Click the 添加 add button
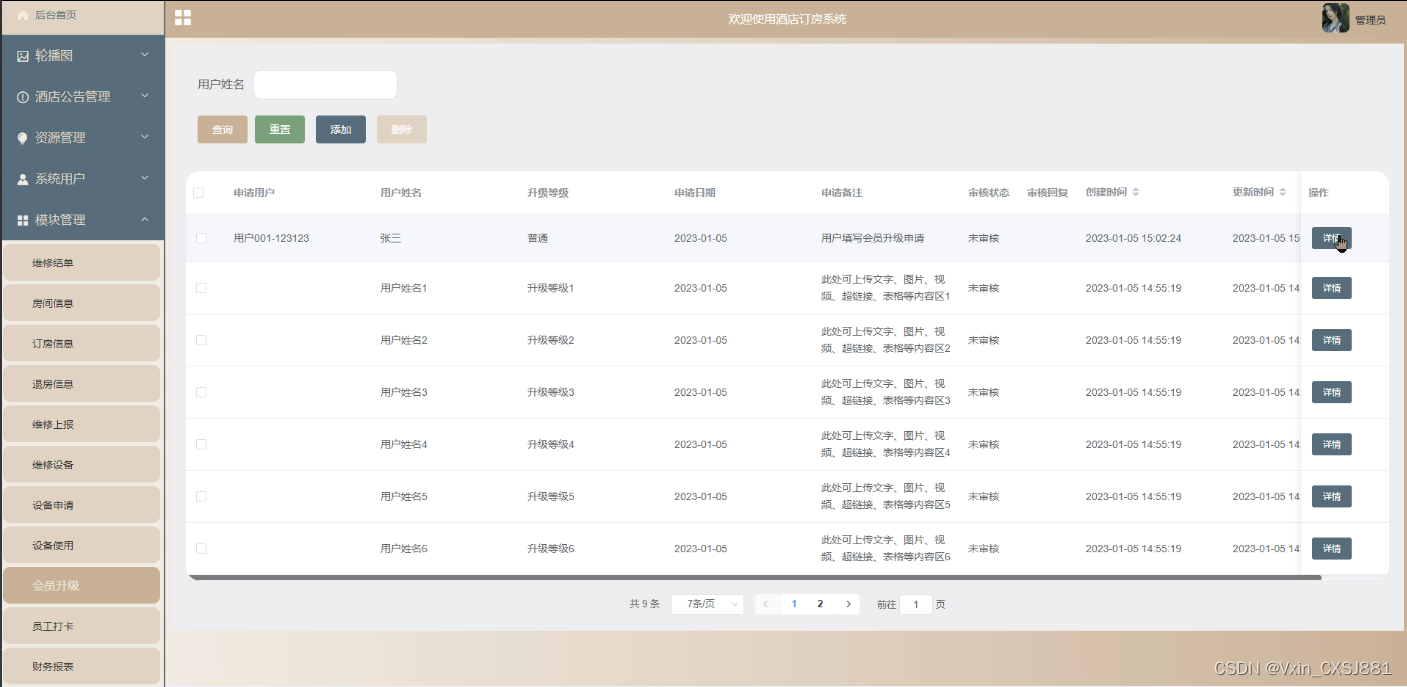The width and height of the screenshot is (1407, 687). 341,130
